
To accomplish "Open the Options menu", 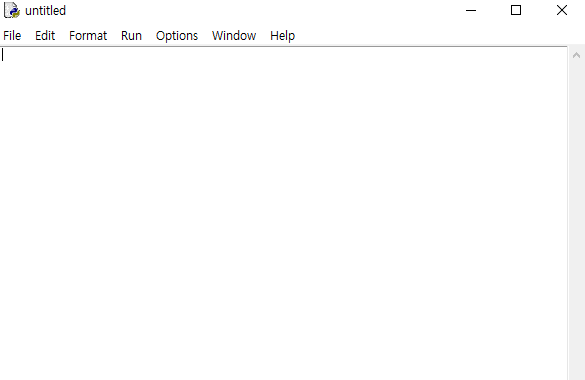I will point(177,36).
